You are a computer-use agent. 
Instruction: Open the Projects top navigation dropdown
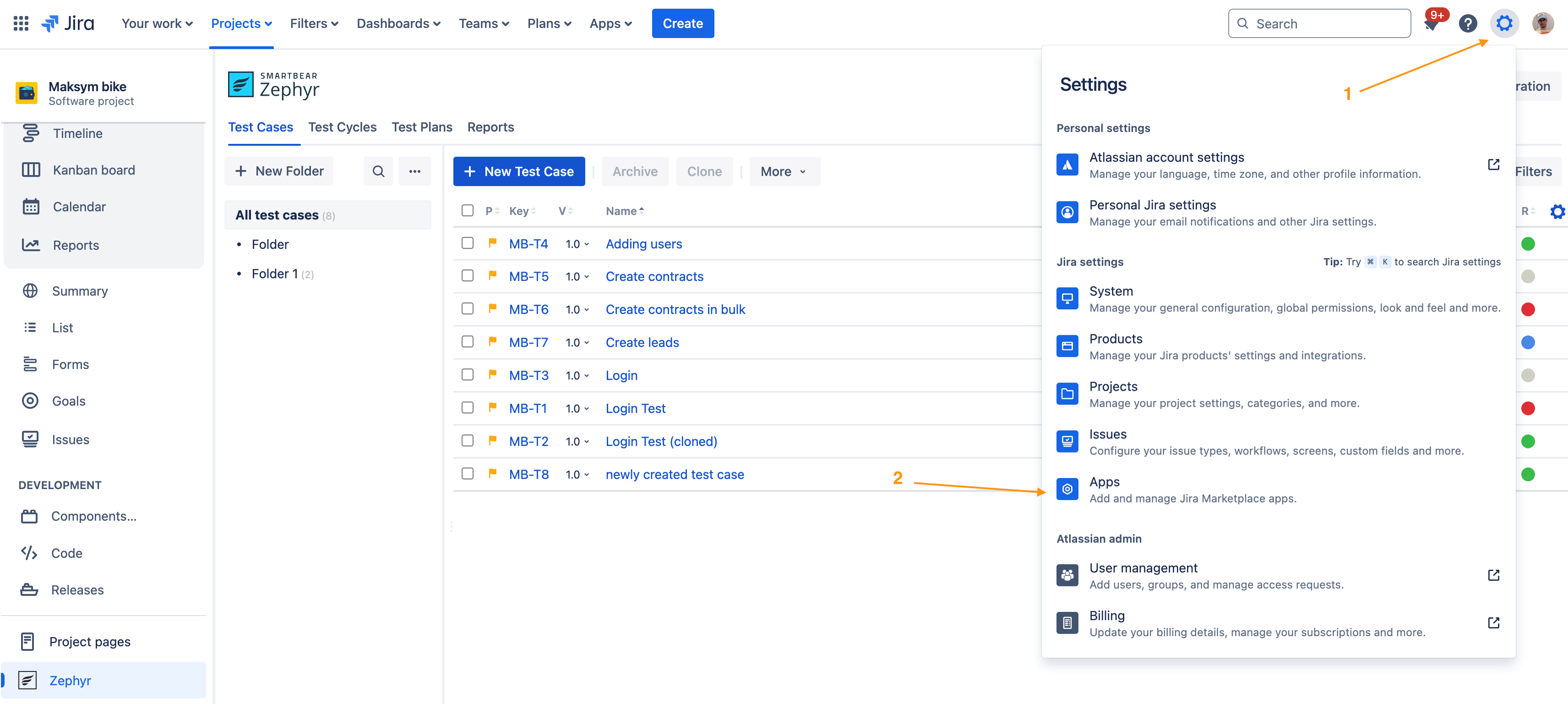(x=241, y=24)
